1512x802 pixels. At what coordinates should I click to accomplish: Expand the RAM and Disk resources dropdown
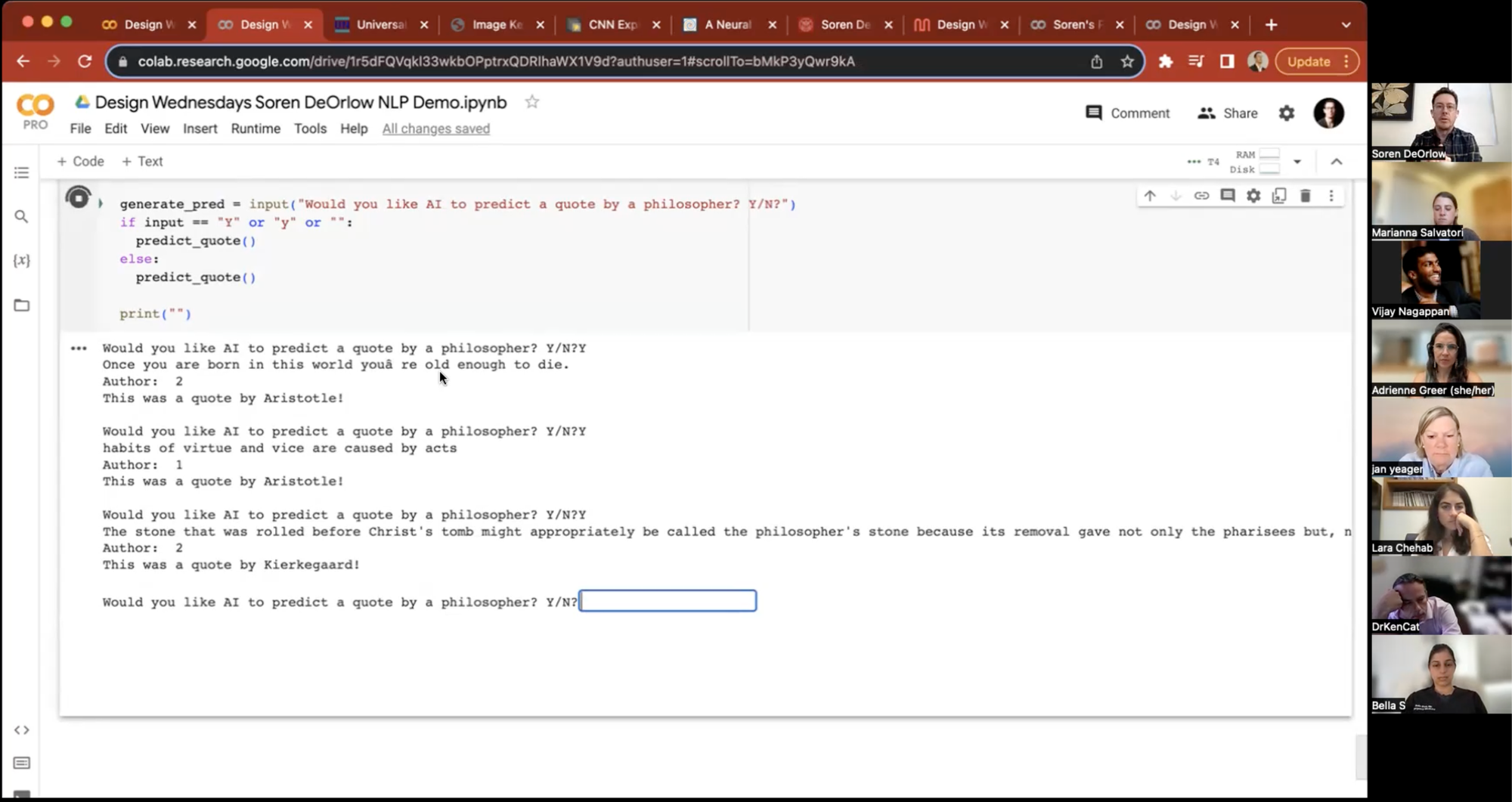(1297, 162)
